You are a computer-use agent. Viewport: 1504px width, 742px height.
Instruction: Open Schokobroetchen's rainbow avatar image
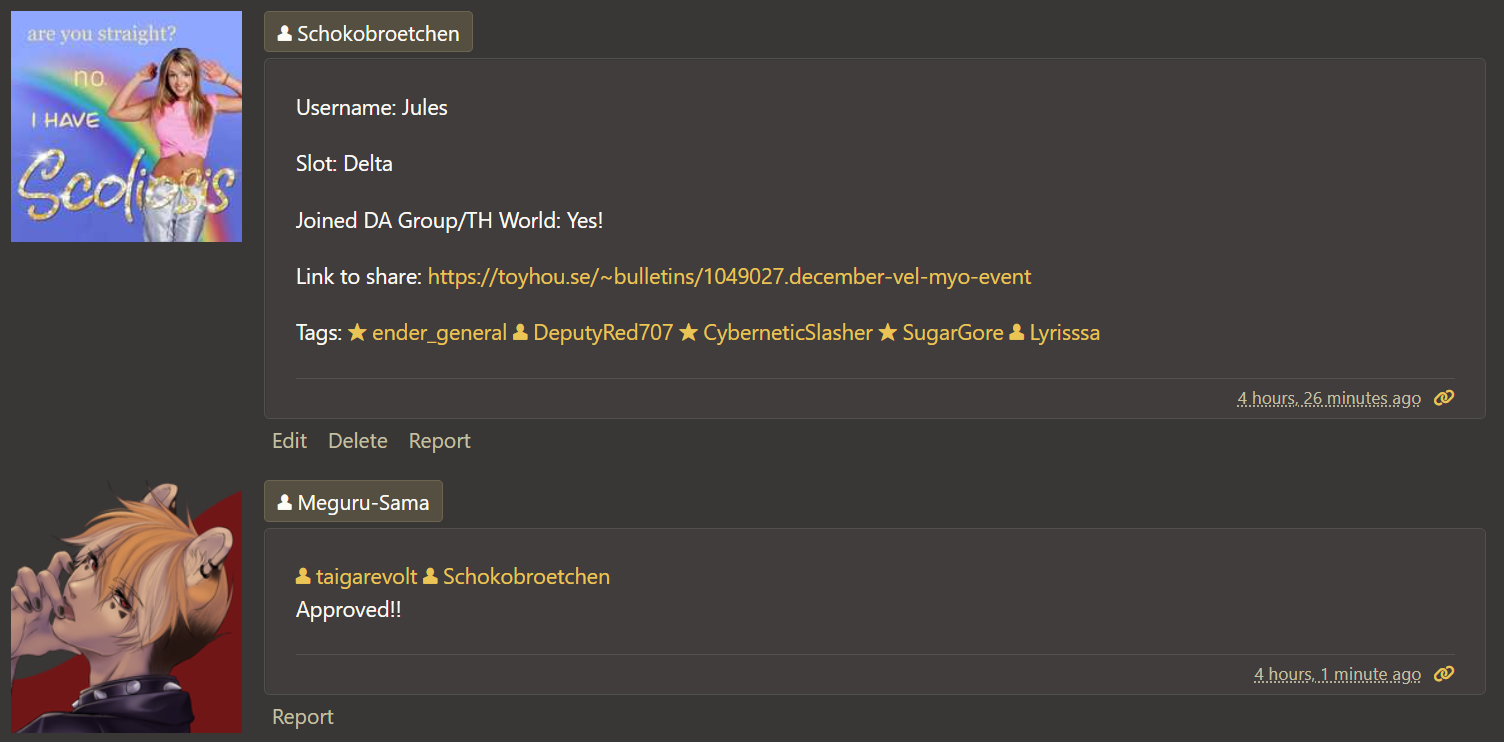pos(126,127)
